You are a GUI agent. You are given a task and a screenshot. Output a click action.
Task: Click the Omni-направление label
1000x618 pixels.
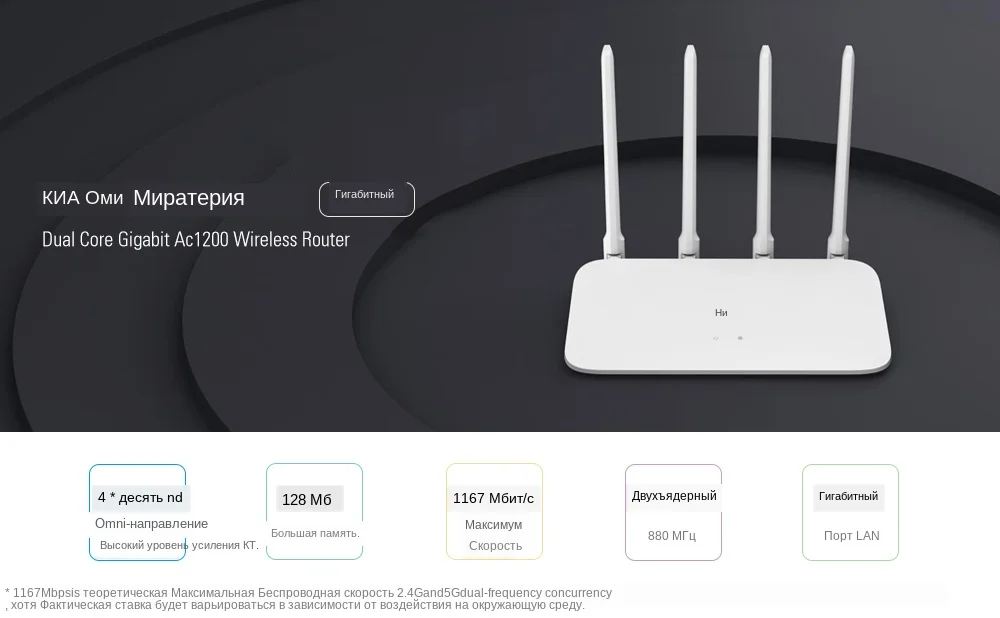[x=151, y=524]
